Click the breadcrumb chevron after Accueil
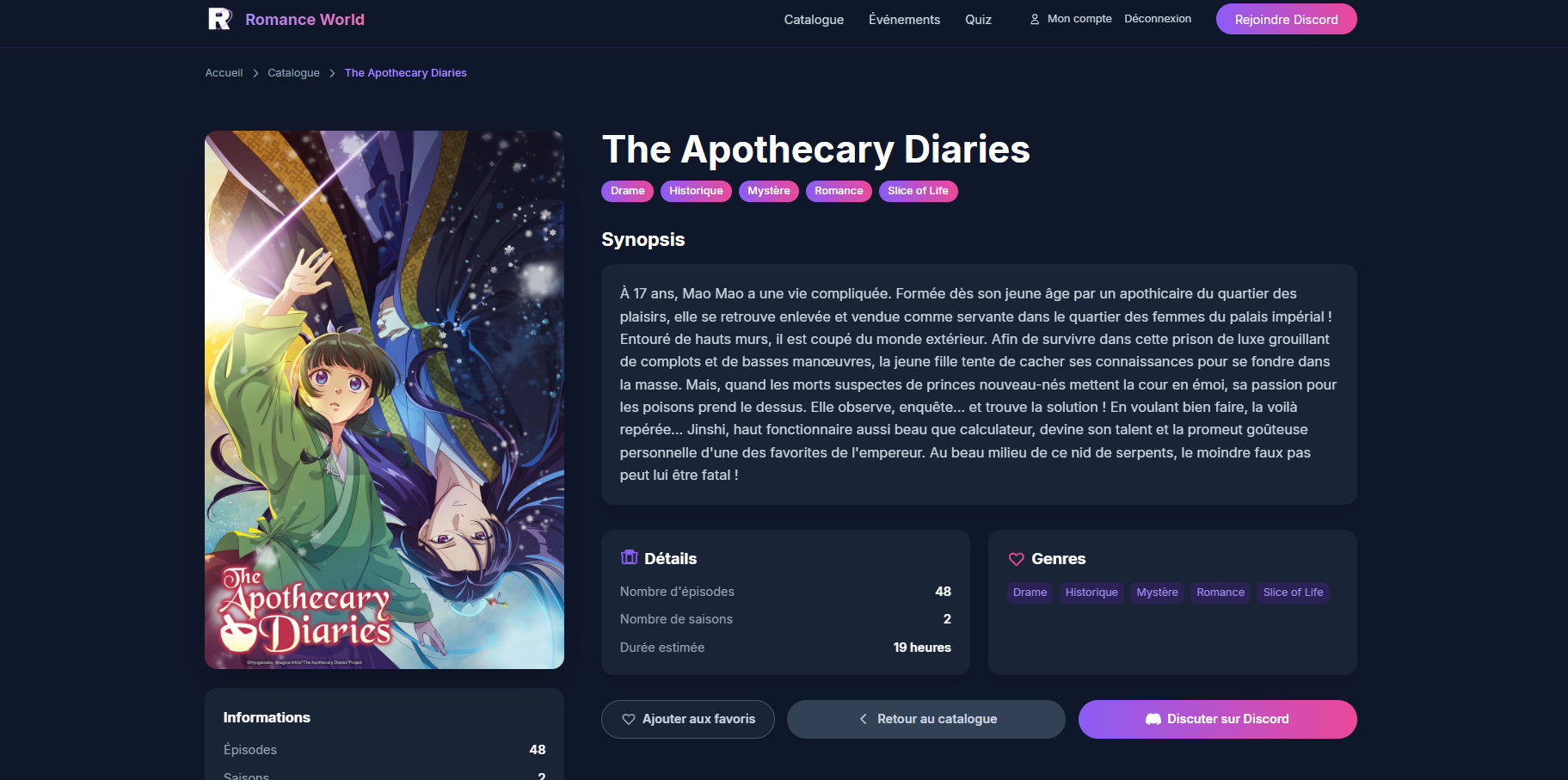The height and width of the screenshot is (780, 1568). [255, 73]
